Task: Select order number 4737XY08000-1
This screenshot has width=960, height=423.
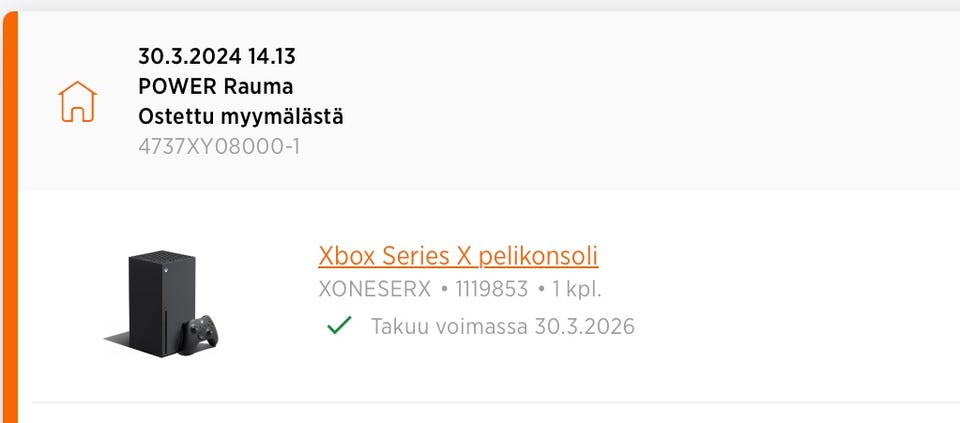Action: (219, 146)
